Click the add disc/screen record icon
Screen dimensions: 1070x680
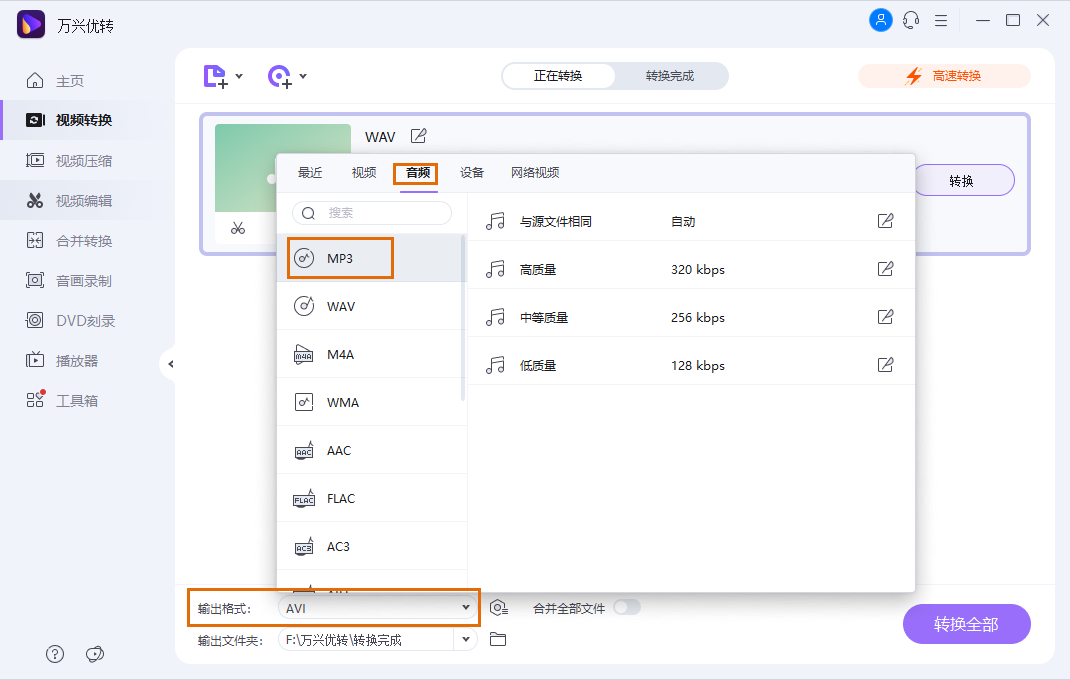pos(280,76)
